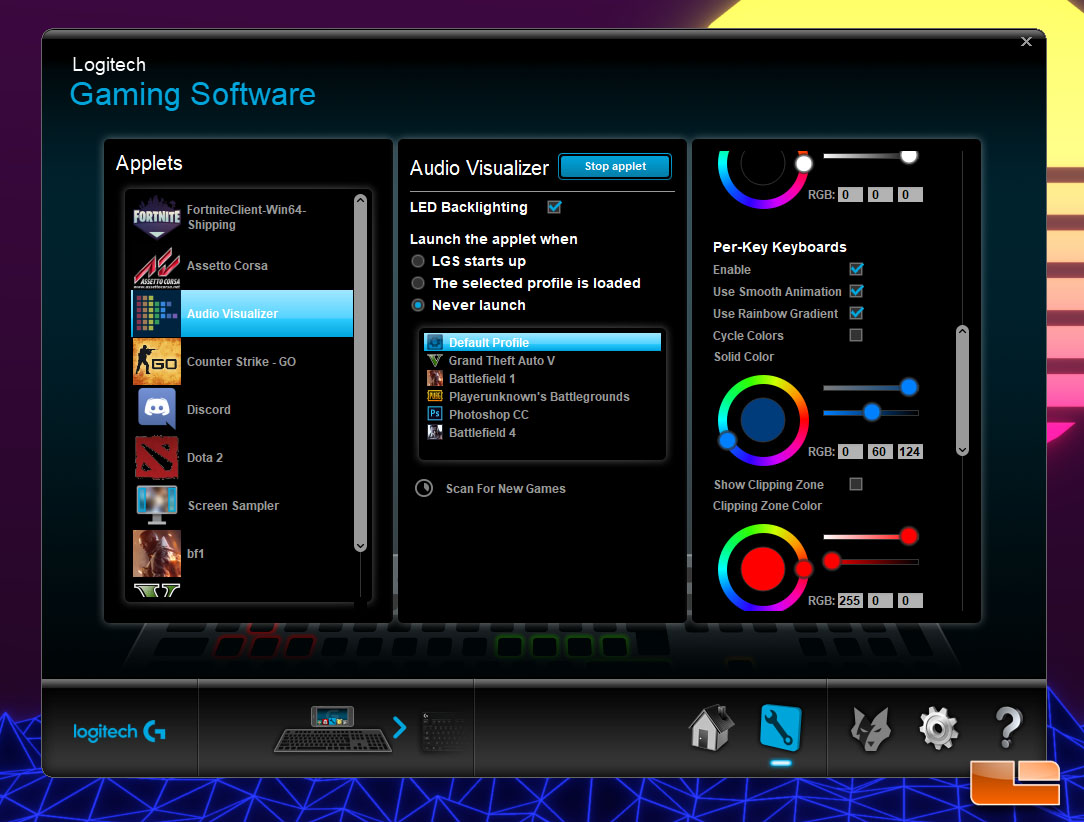Click the Battlefield 1 profile icon
Viewport: 1084px width, 822px height.
[x=435, y=378]
